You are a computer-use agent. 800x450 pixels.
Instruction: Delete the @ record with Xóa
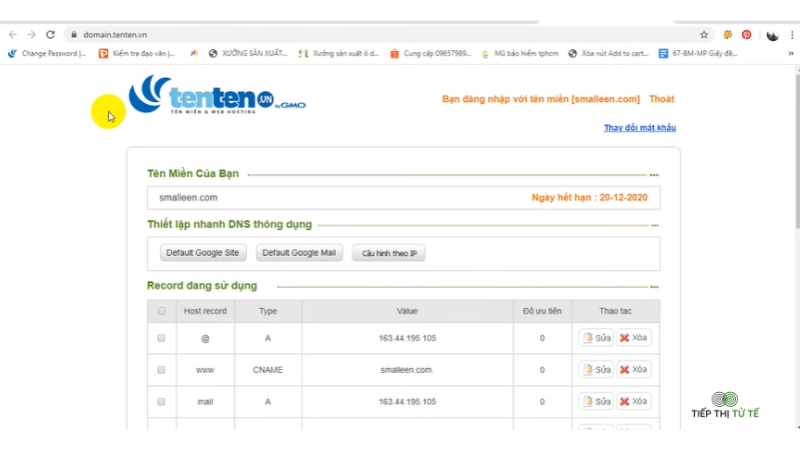pos(634,338)
